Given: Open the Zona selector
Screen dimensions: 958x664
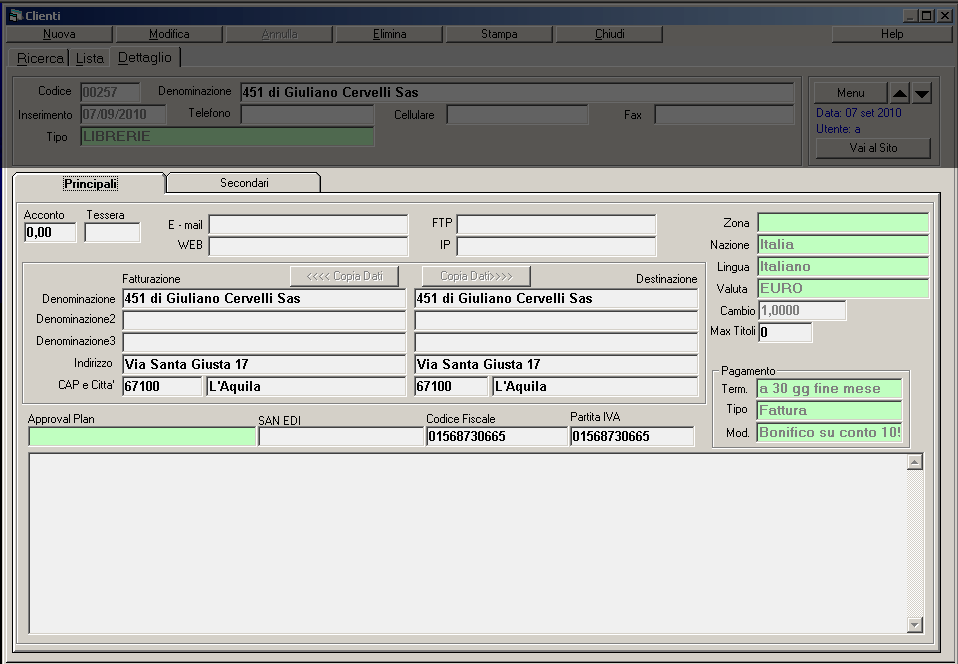Looking at the screenshot, I should [843, 222].
